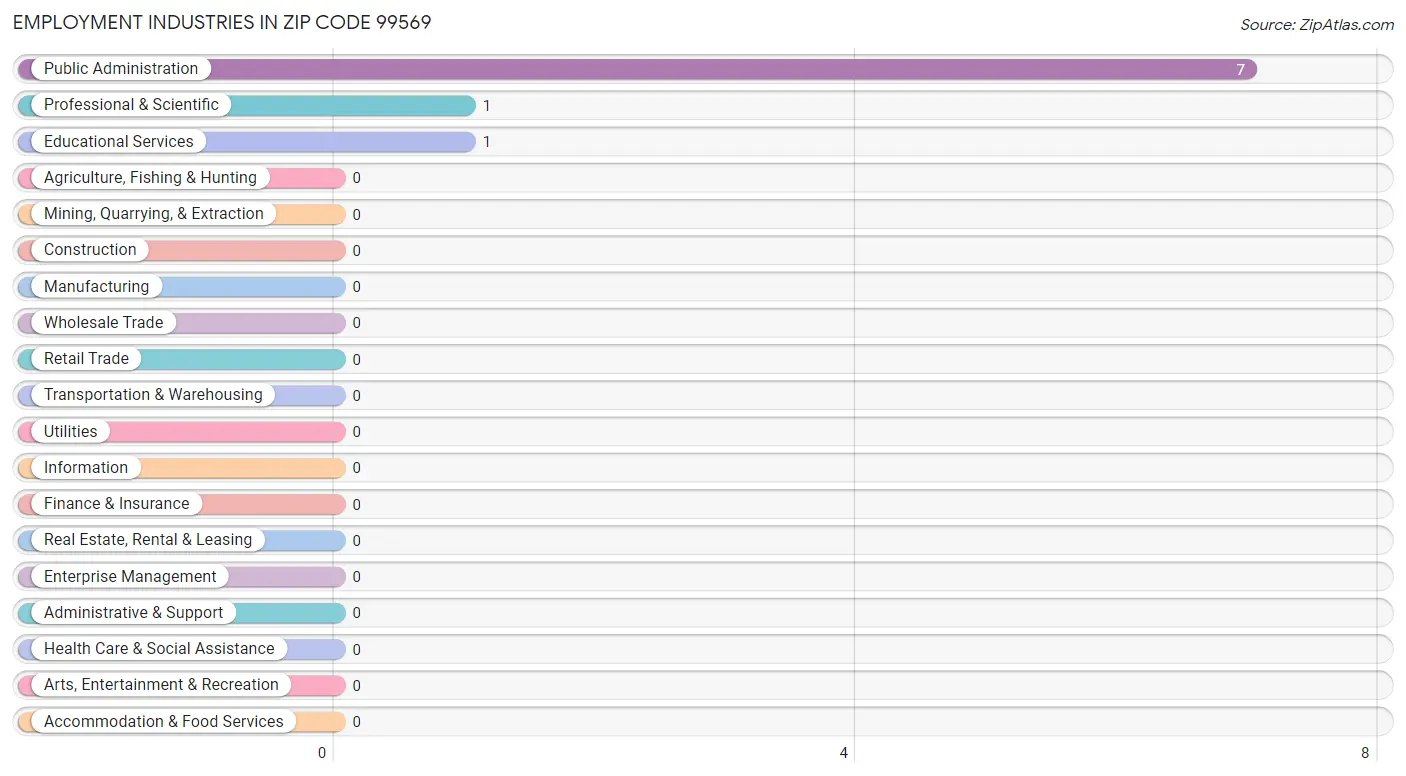Viewport: 1406px width, 776px height.
Task: Click the Utilities label
Action: point(71,432)
